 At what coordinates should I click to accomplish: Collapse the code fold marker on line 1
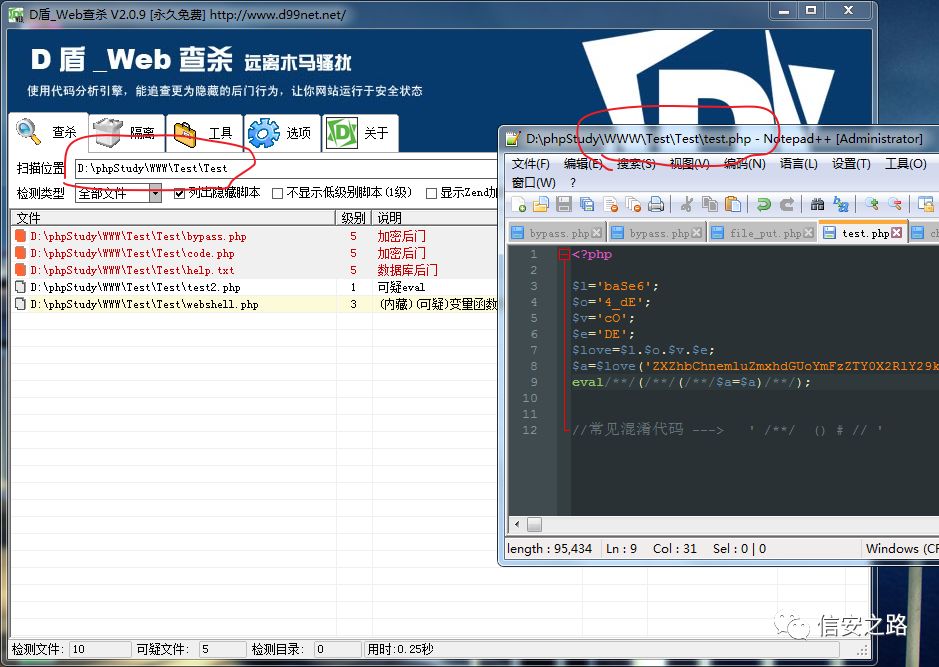[564, 254]
